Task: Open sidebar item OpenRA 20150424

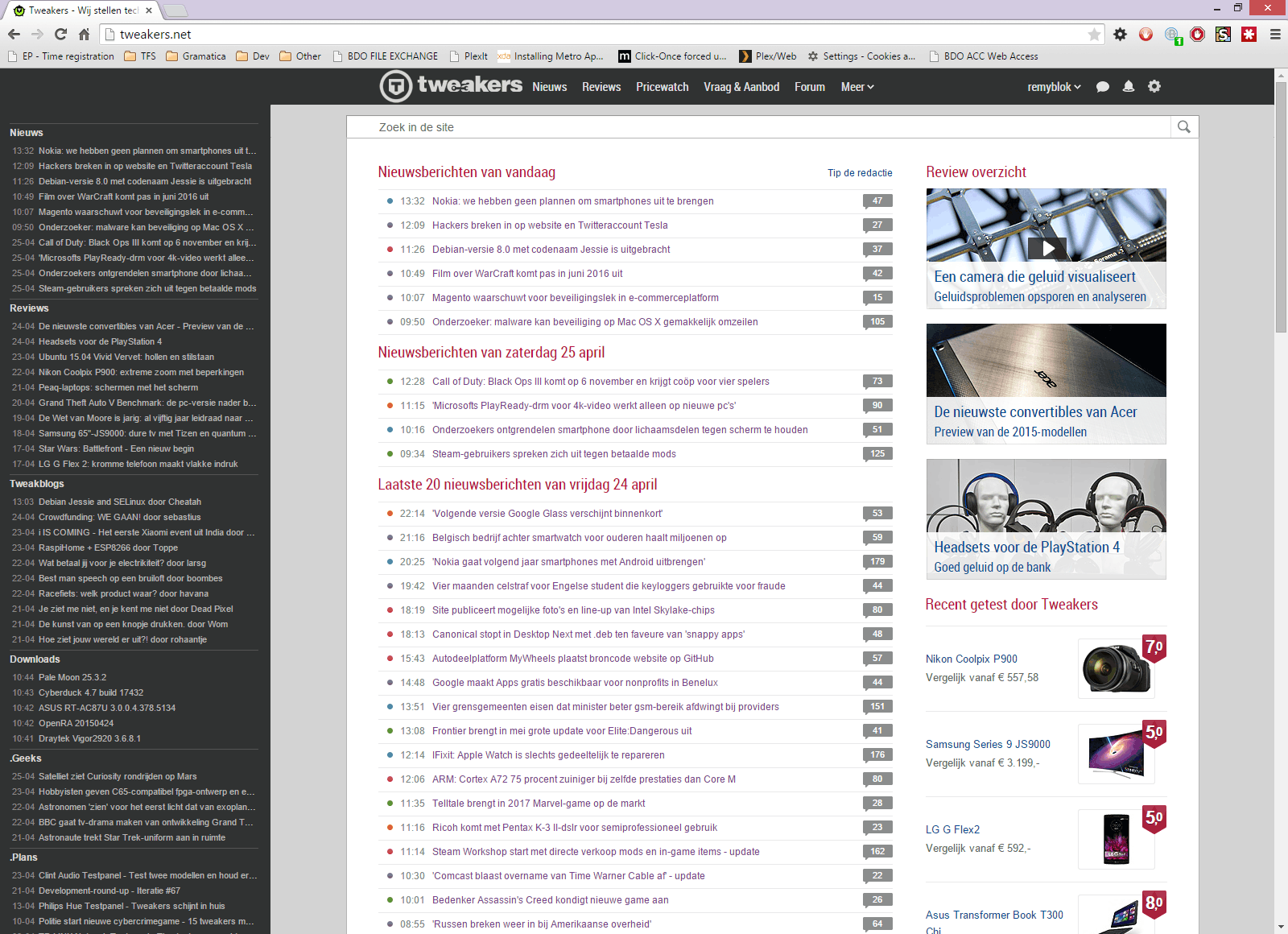Action: coord(76,723)
